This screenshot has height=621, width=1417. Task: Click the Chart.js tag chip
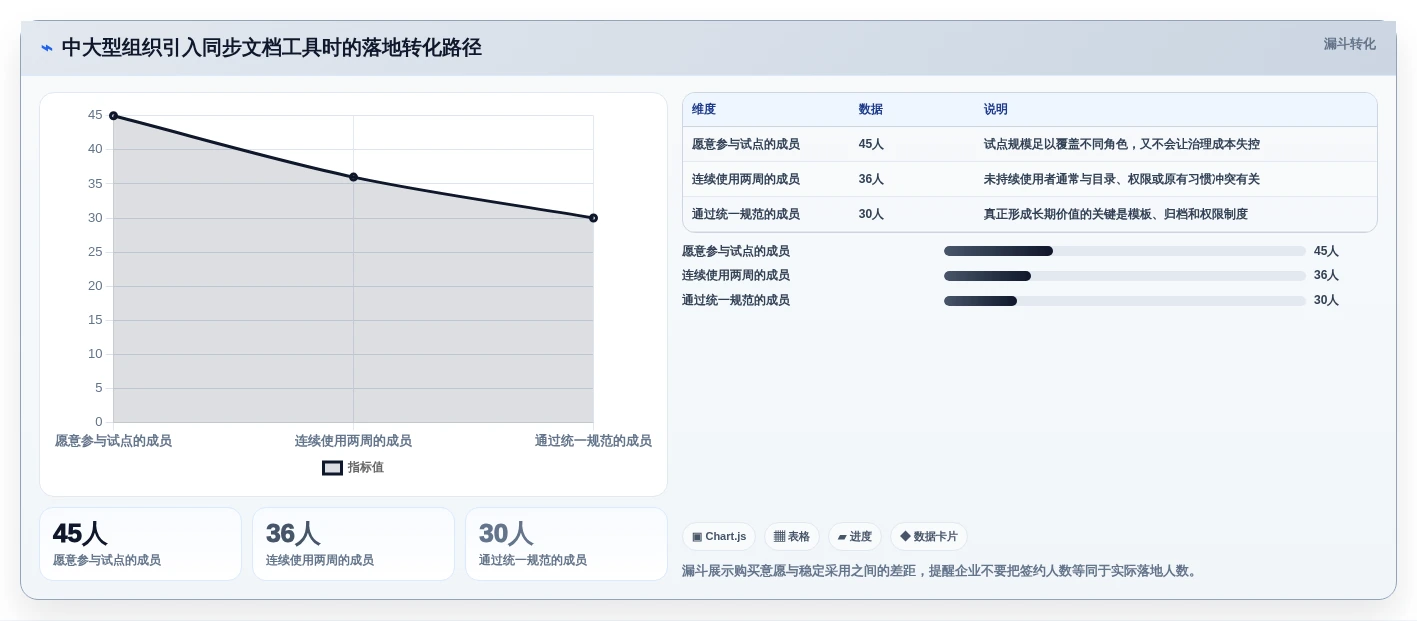tap(719, 537)
